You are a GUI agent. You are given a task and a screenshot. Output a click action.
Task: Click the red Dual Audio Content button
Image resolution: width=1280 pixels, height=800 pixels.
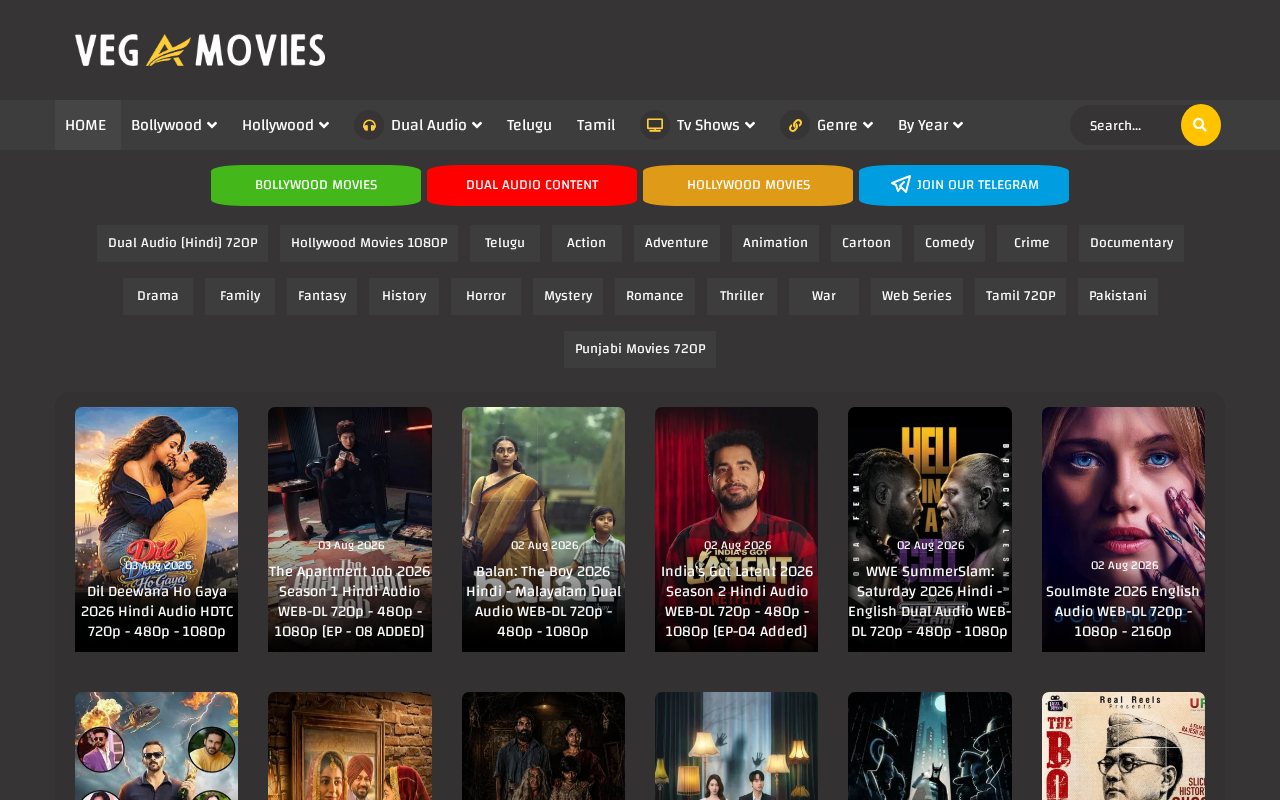point(532,185)
